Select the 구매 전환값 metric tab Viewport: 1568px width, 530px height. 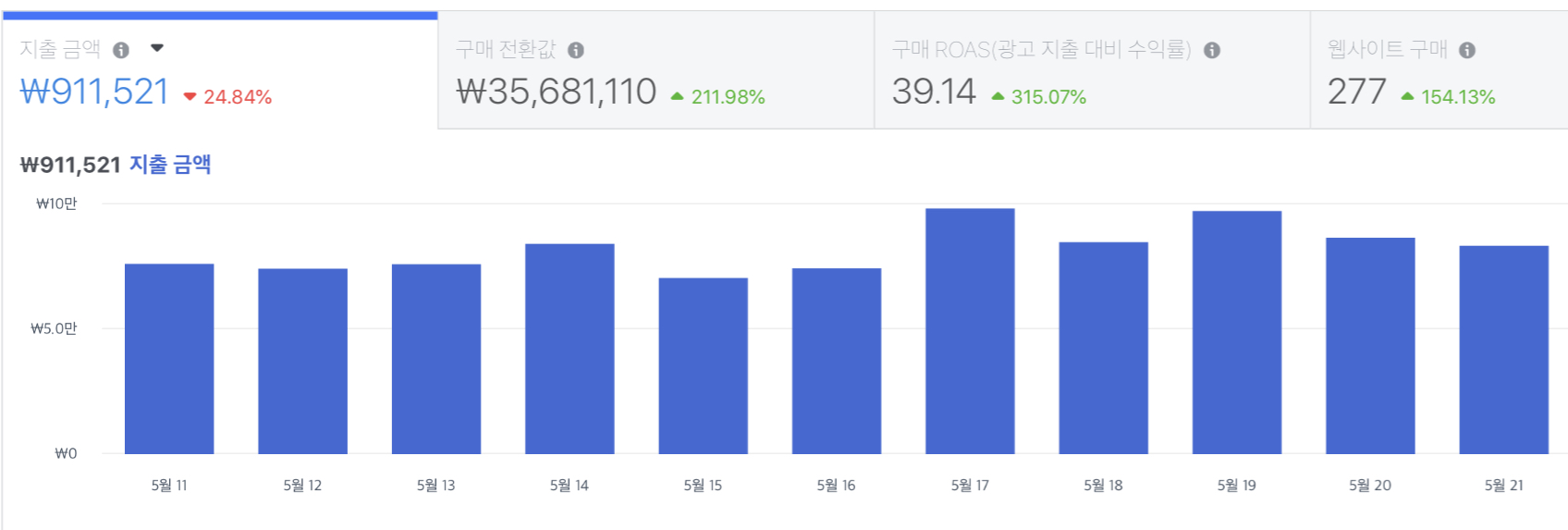point(656,70)
